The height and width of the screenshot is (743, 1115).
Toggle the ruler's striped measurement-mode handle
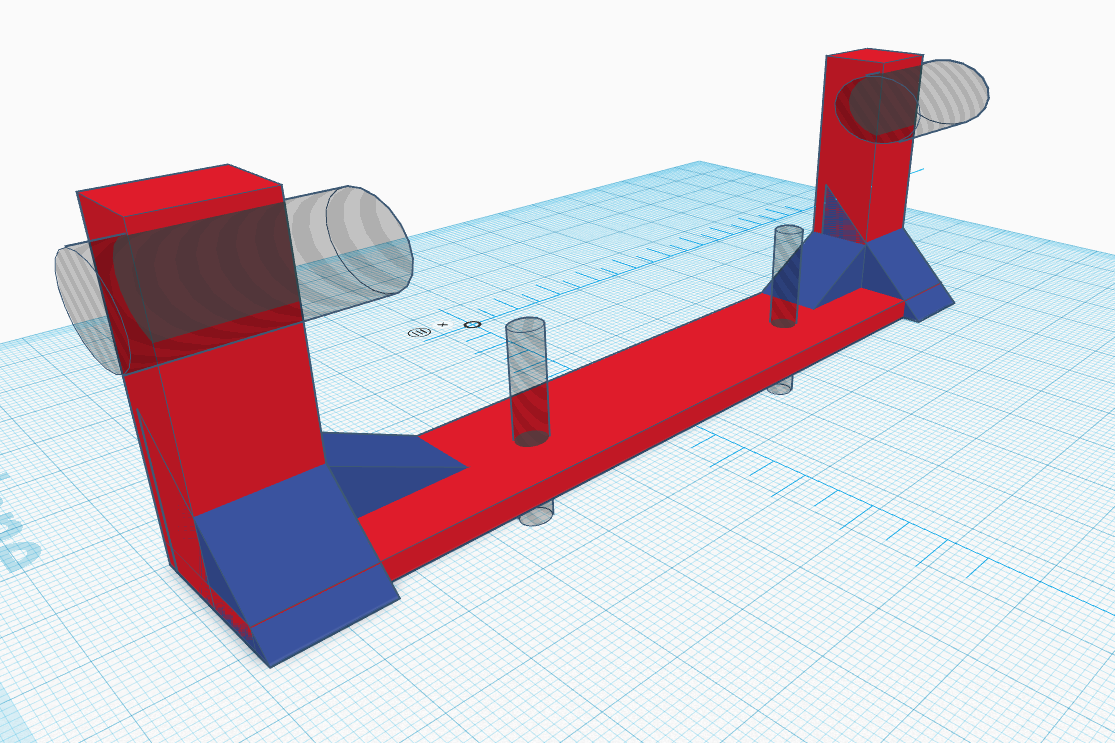pos(420,332)
